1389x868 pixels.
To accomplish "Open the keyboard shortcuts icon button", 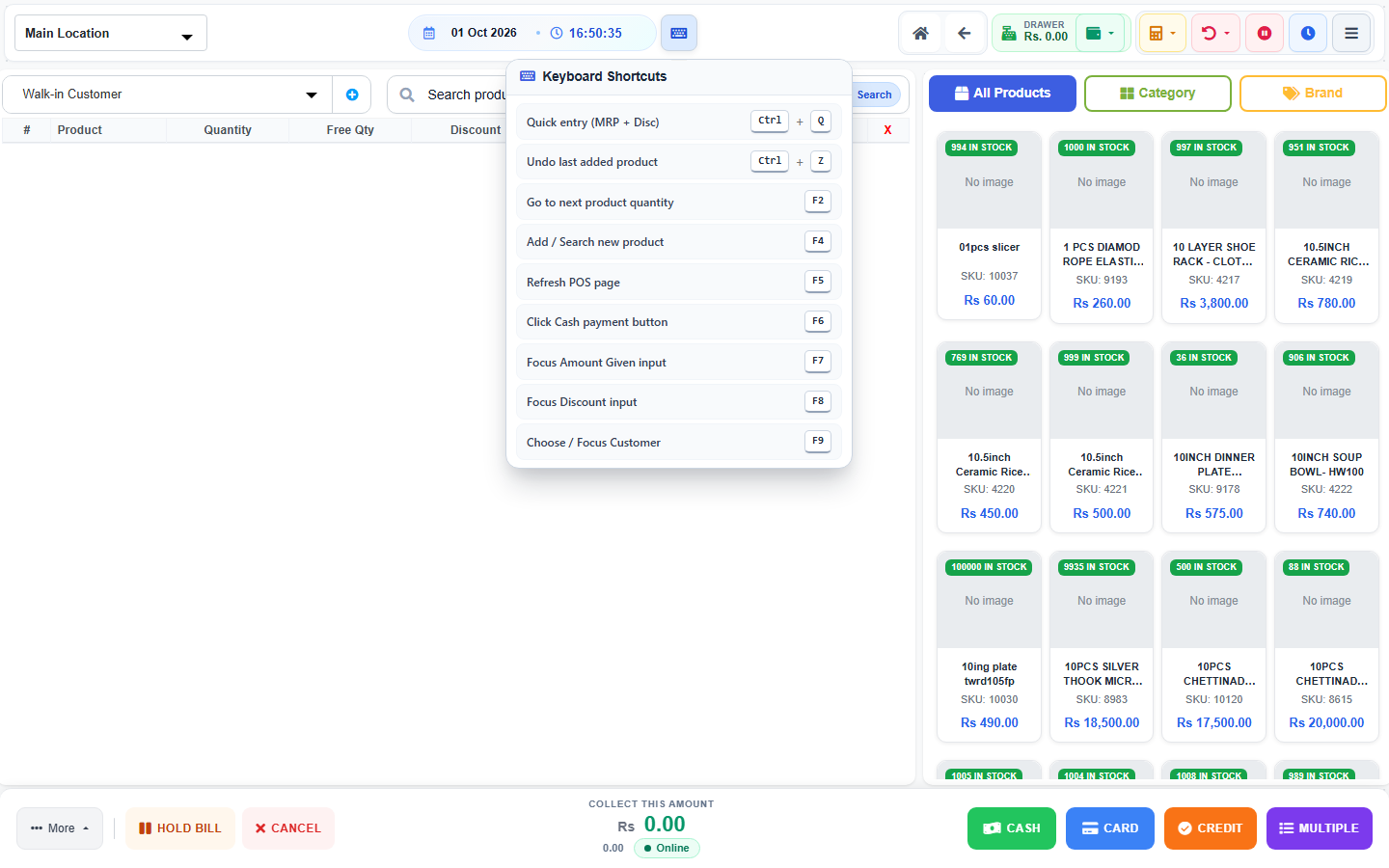I will [x=679, y=33].
